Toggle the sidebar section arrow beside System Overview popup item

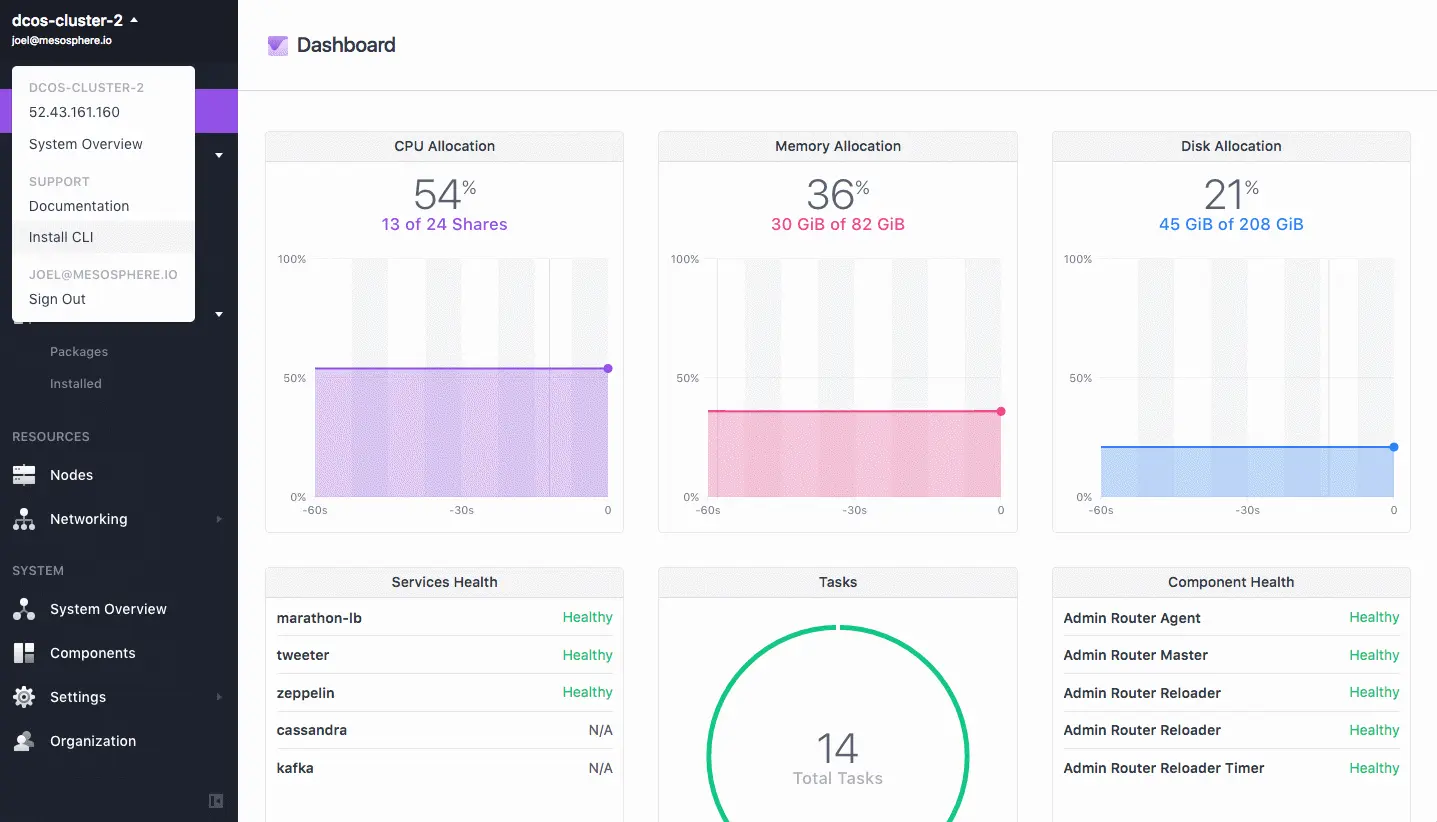pos(219,155)
